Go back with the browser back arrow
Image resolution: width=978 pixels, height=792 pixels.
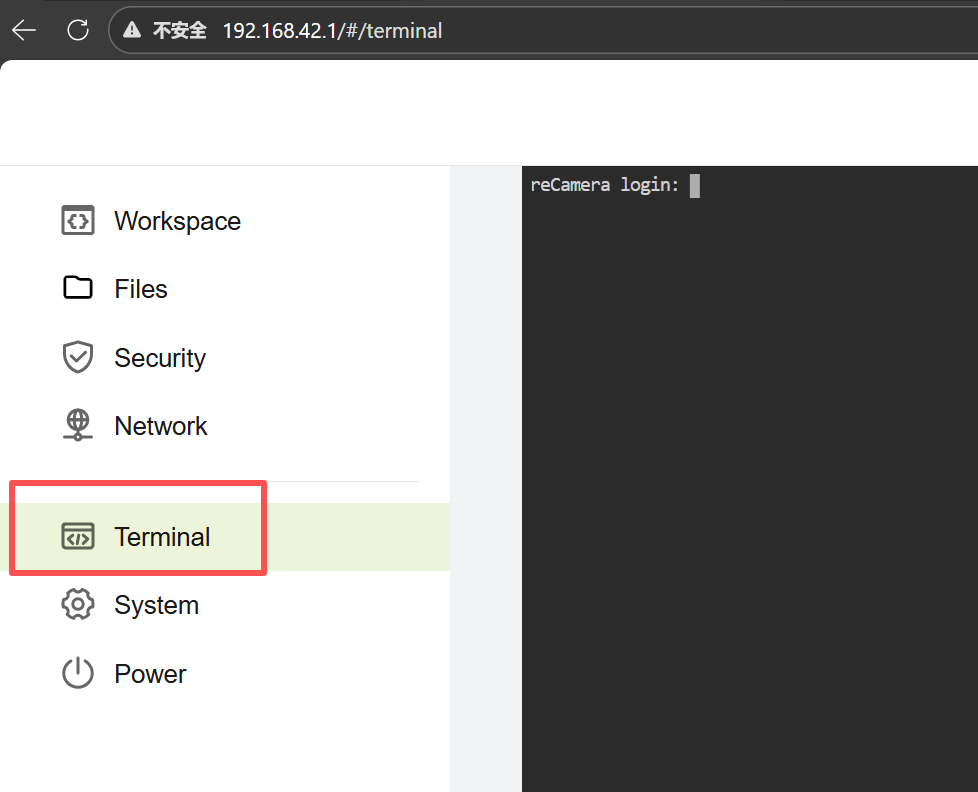[24, 30]
